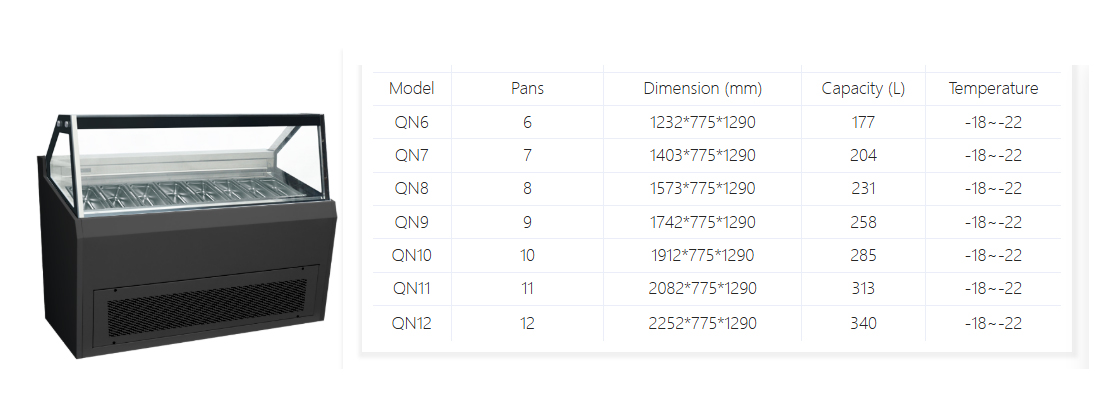Select the QN7 model cell
Image resolution: width=1095 pixels, height=404 pixels.
tap(411, 155)
